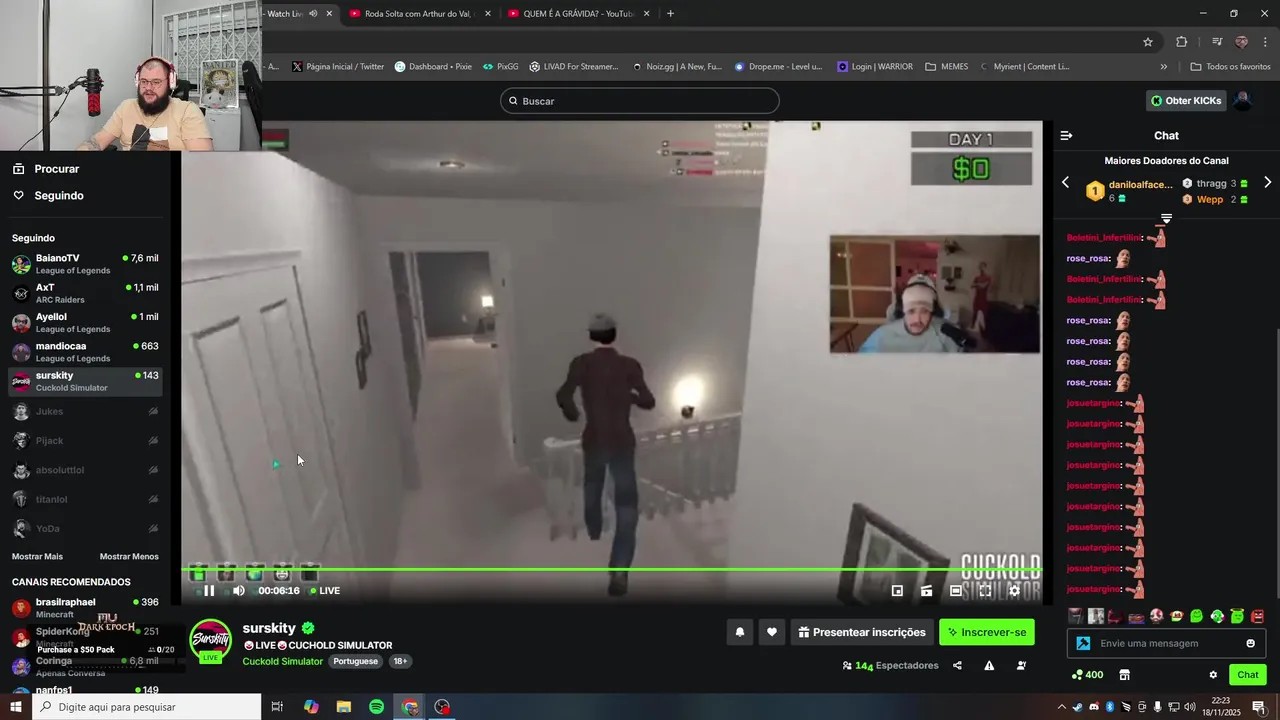Open mini-player mode icon
The image size is (1280, 720).
tap(897, 591)
